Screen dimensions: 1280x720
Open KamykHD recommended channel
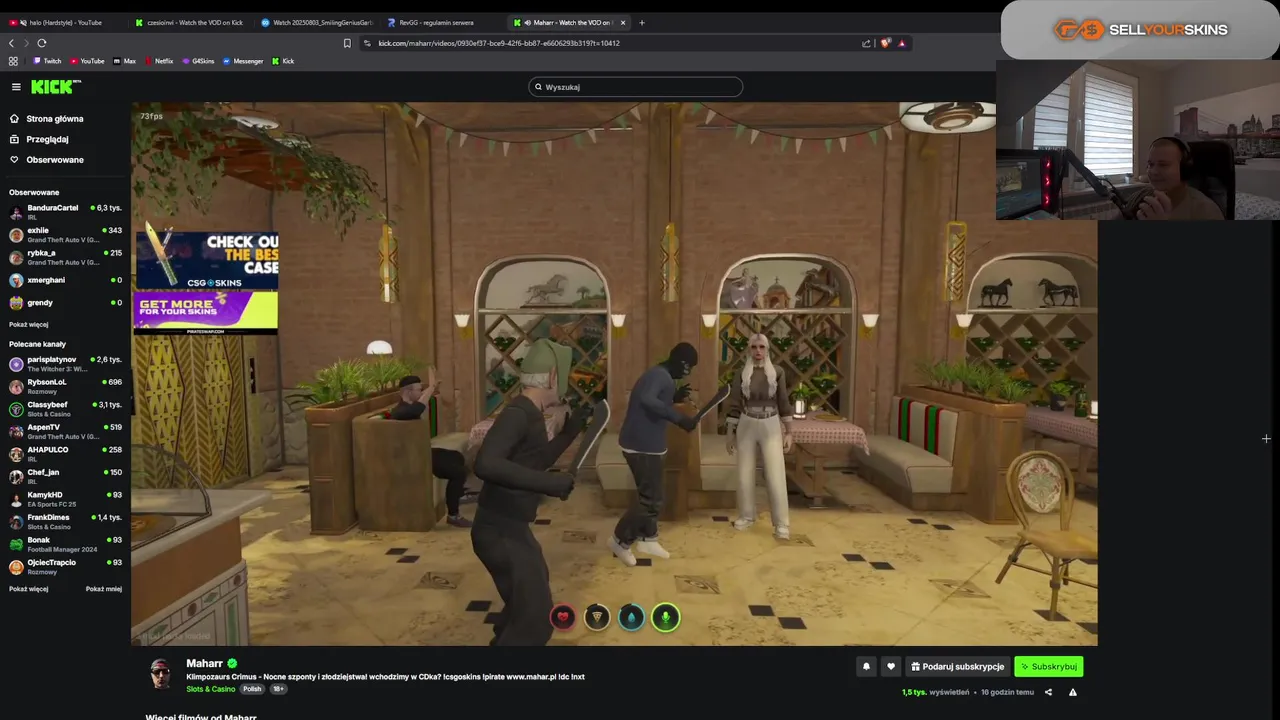click(x=65, y=499)
